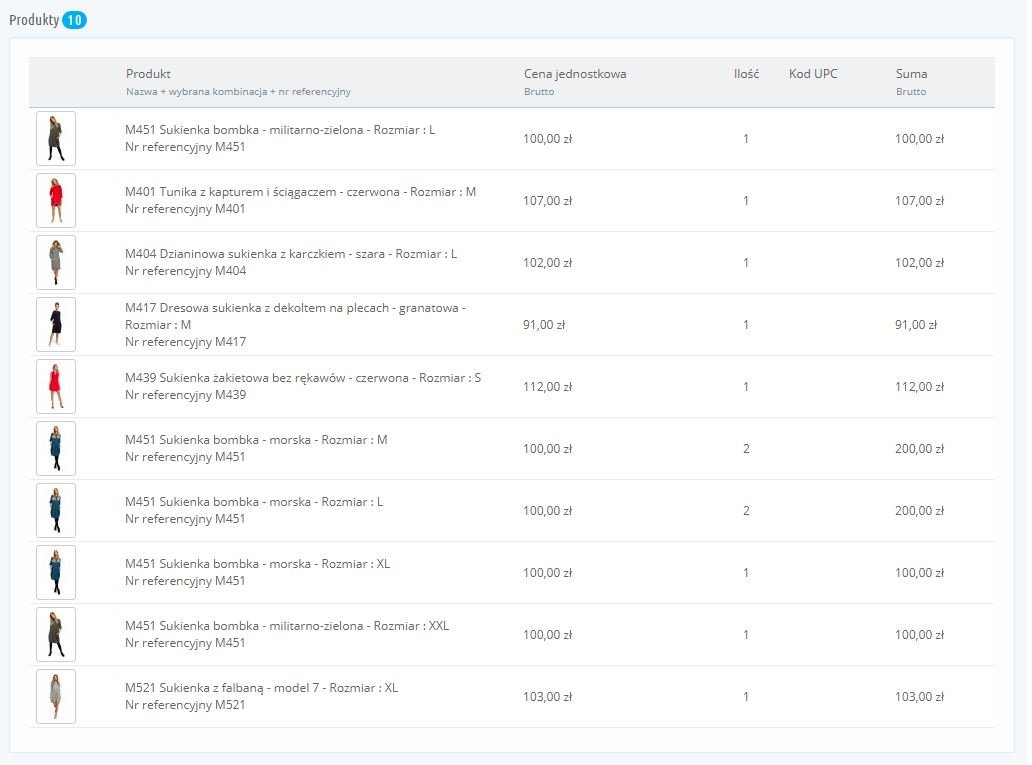
Task: Open thumbnail of M439 Sukienka żakietowa
Action: coord(56,386)
